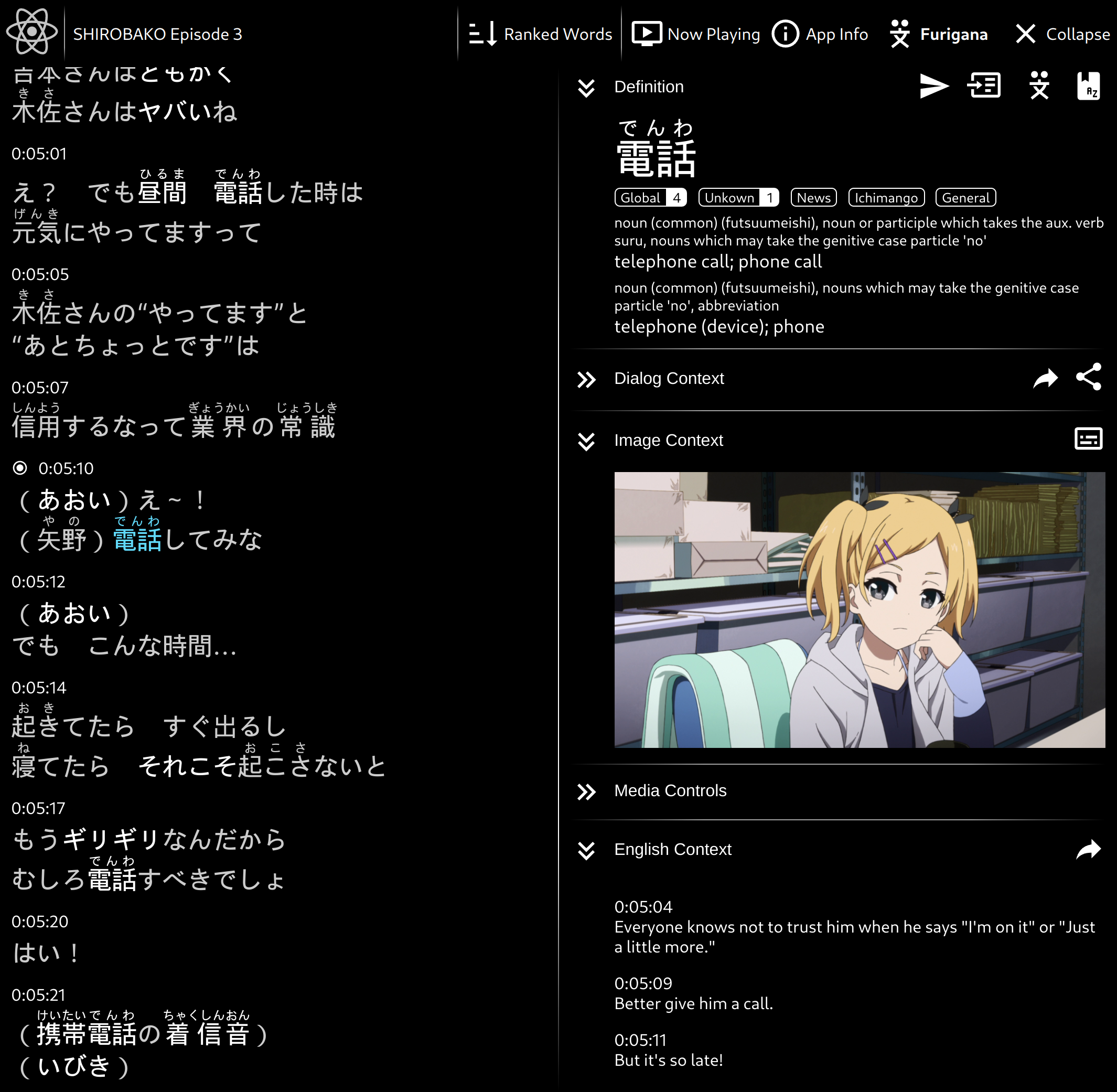Expand the Media Controls section
1117x1092 pixels.
click(x=586, y=791)
